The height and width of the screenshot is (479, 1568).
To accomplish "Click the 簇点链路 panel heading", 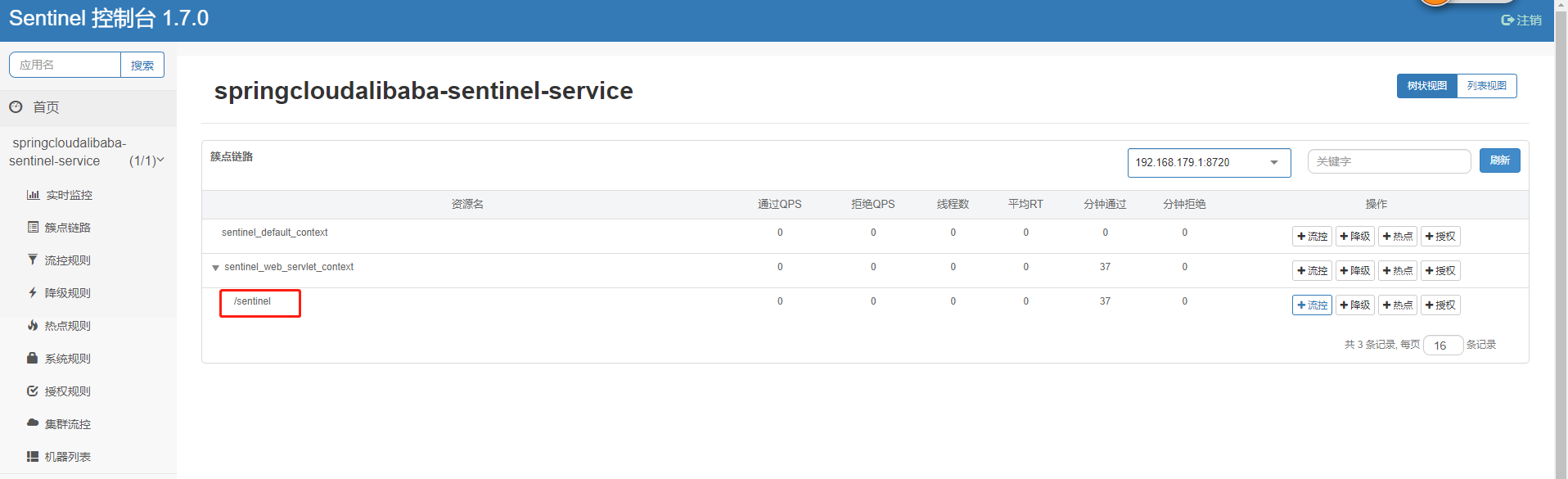I will click(232, 156).
